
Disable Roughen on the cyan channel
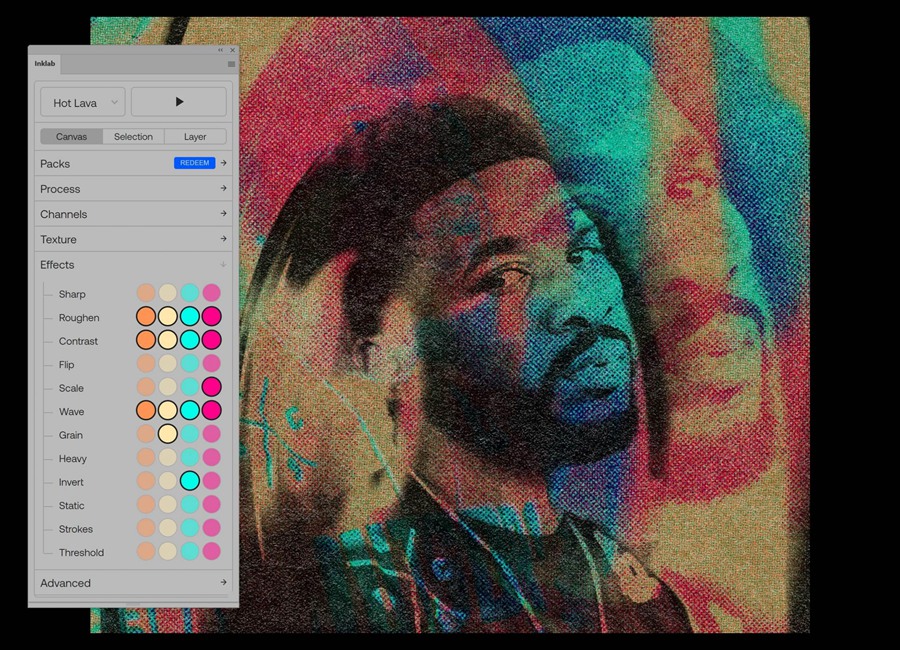click(189, 317)
